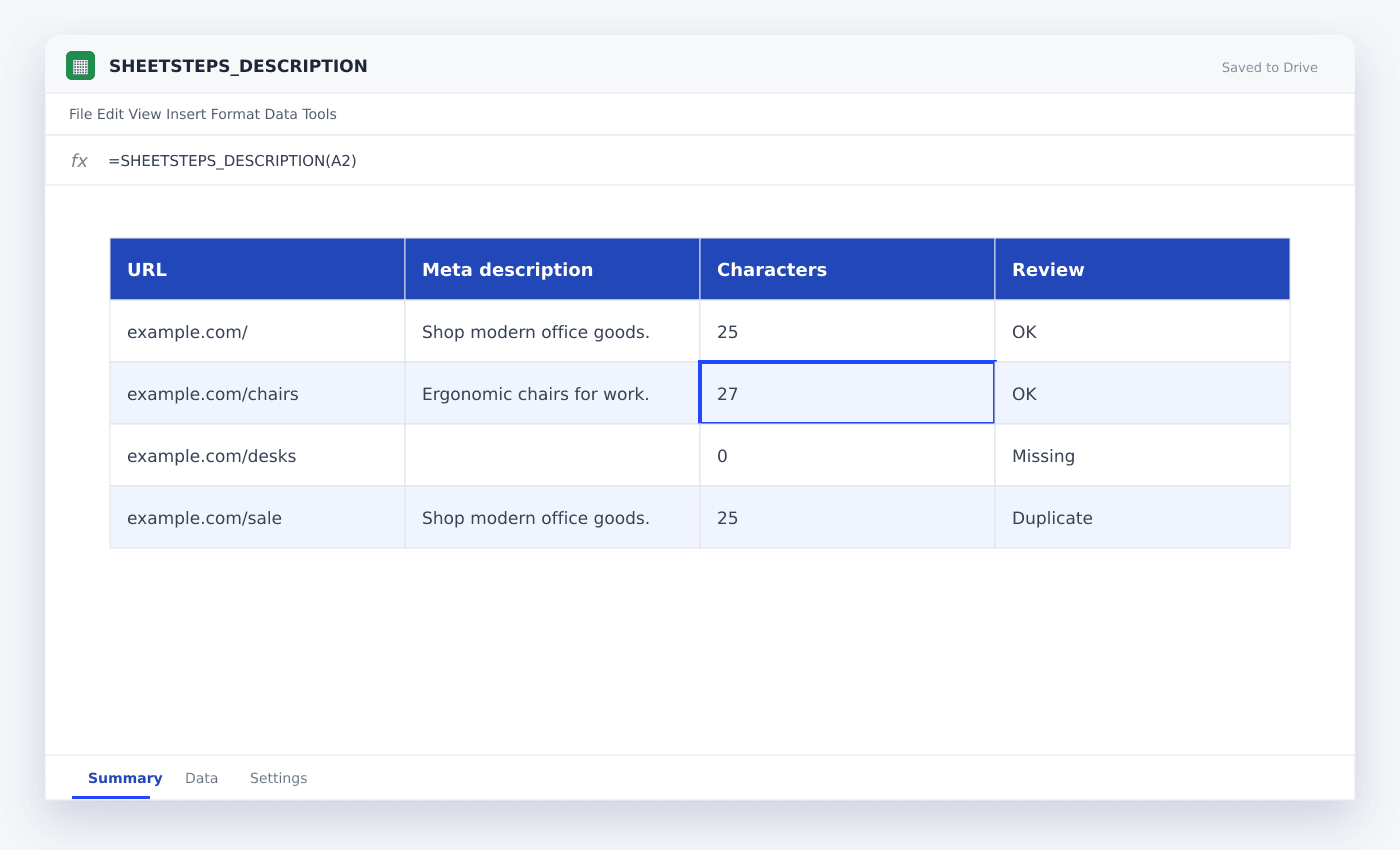This screenshot has height=850, width=1400.
Task: Select the example.com/chairs cell
Action: (x=257, y=393)
